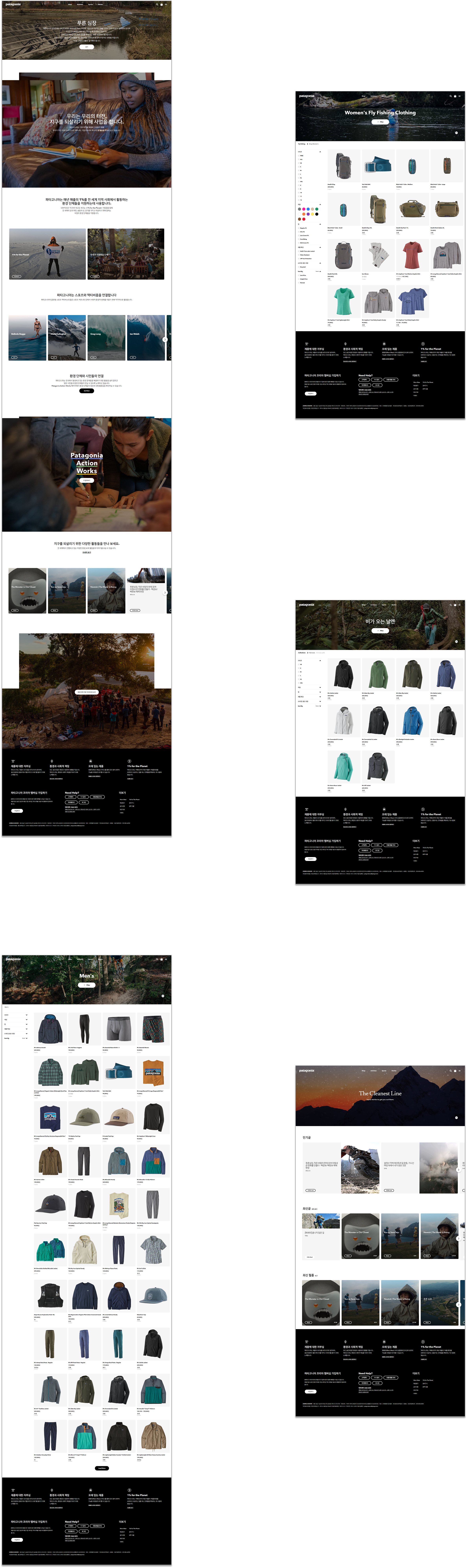Check the XS size checkbox

click(299, 163)
